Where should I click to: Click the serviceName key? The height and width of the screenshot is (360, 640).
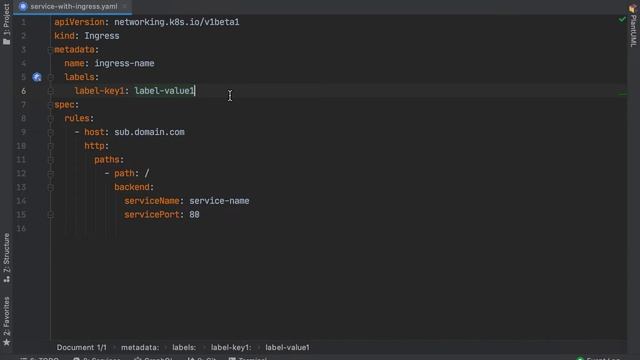pyautogui.click(x=152, y=201)
